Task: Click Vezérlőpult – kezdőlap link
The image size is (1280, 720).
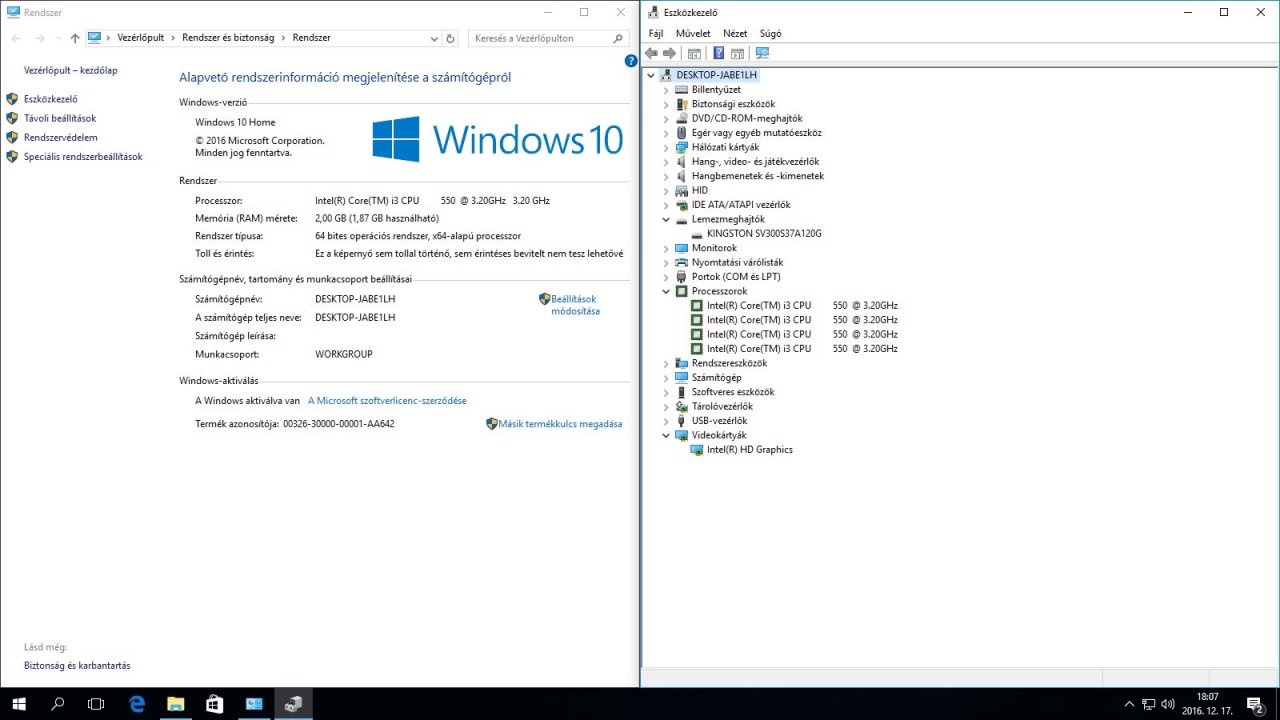Action: pyautogui.click(x=71, y=71)
